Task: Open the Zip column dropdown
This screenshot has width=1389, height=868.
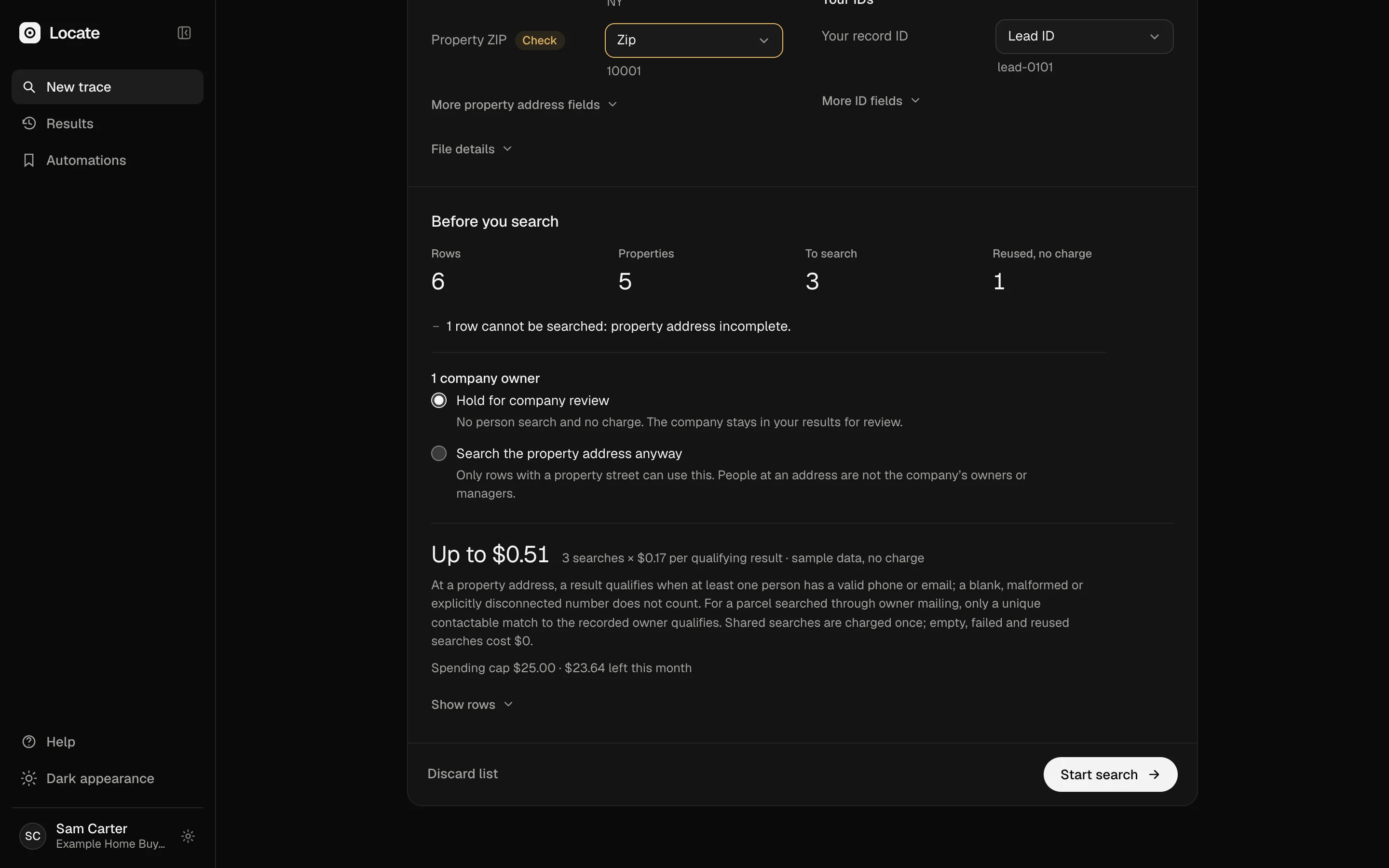Action: pyautogui.click(x=694, y=40)
